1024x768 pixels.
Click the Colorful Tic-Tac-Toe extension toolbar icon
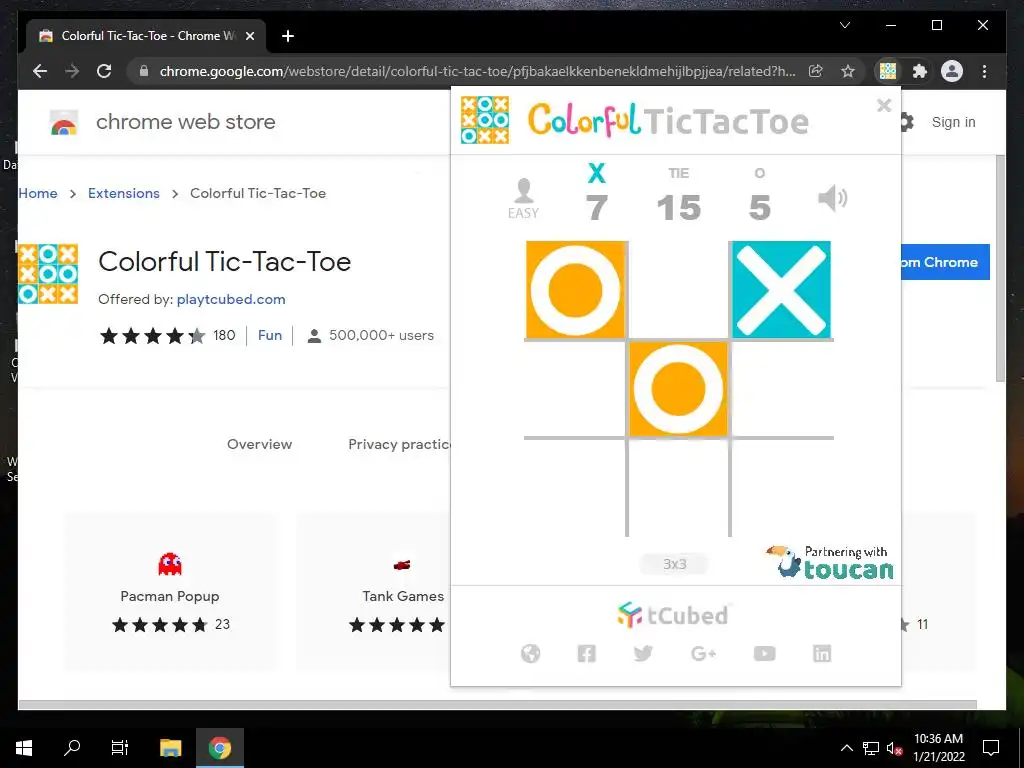(888, 71)
